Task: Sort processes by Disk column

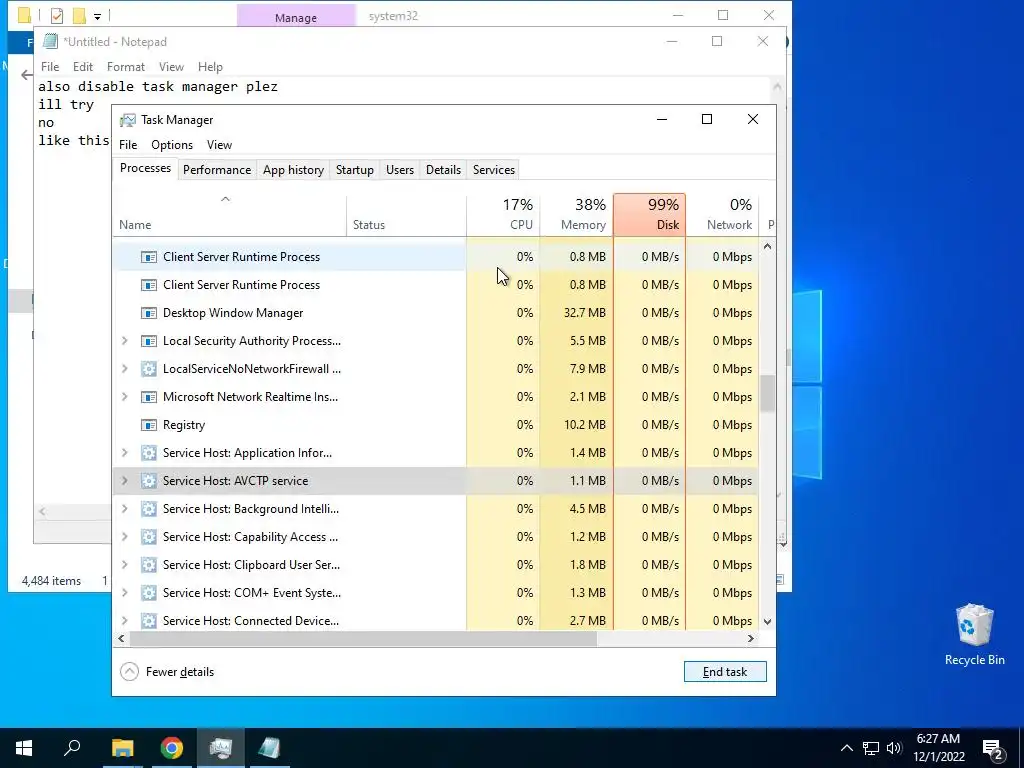Action: [649, 215]
